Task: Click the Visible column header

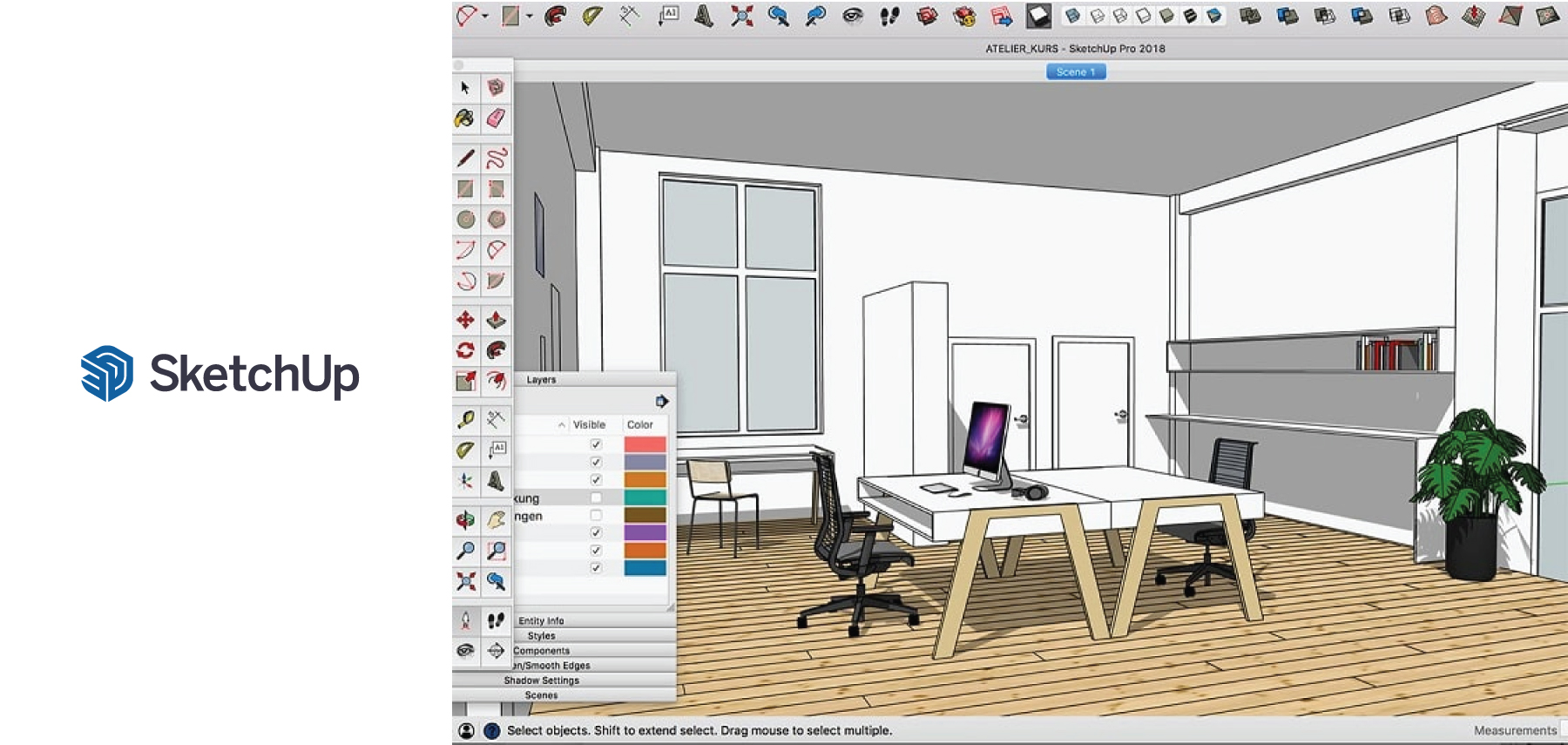Action: [x=589, y=424]
